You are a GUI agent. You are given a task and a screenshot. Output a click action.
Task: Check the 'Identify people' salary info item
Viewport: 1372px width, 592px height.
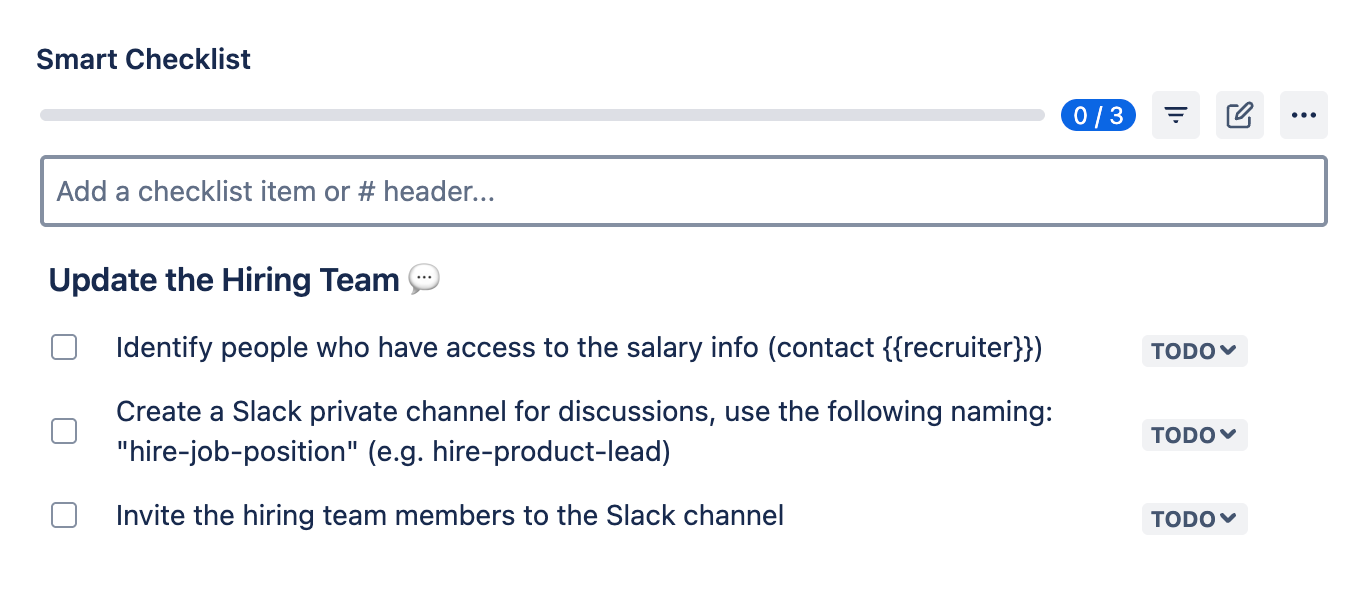(64, 348)
